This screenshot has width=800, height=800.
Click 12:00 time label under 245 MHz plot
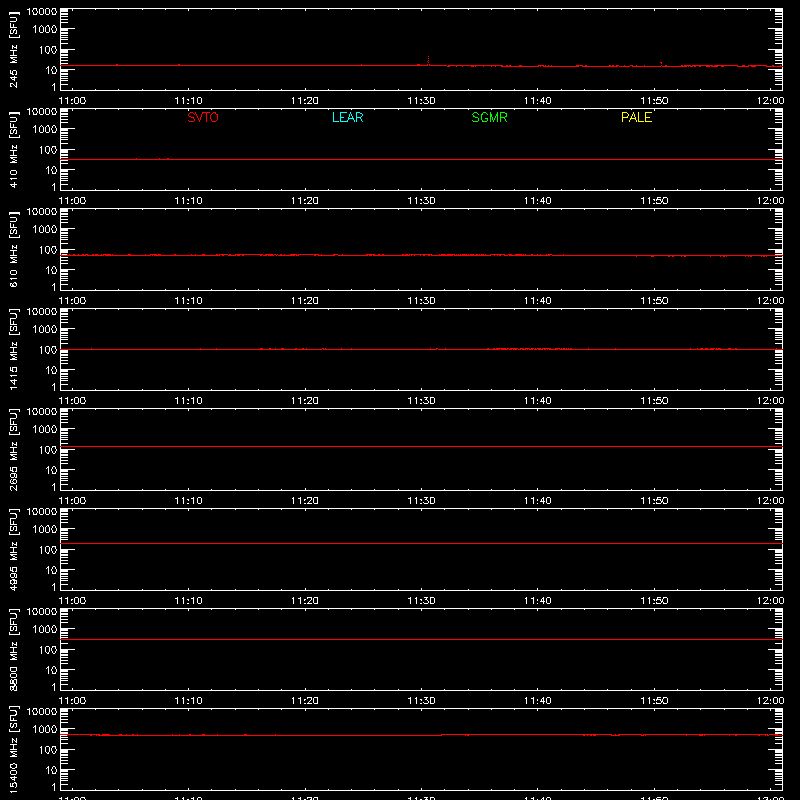pos(770,101)
